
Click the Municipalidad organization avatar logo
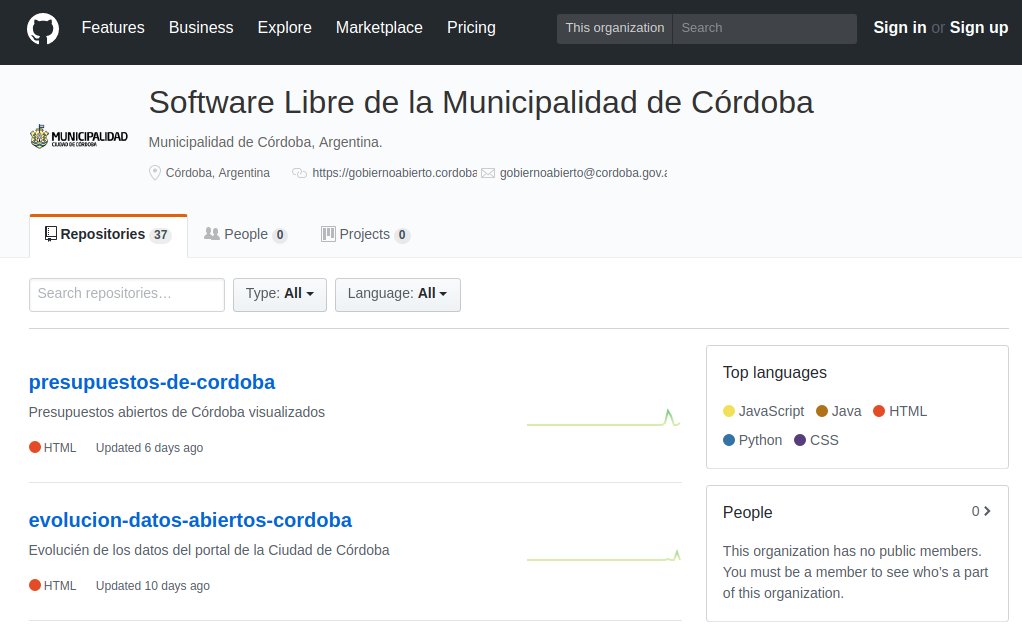coord(79,136)
